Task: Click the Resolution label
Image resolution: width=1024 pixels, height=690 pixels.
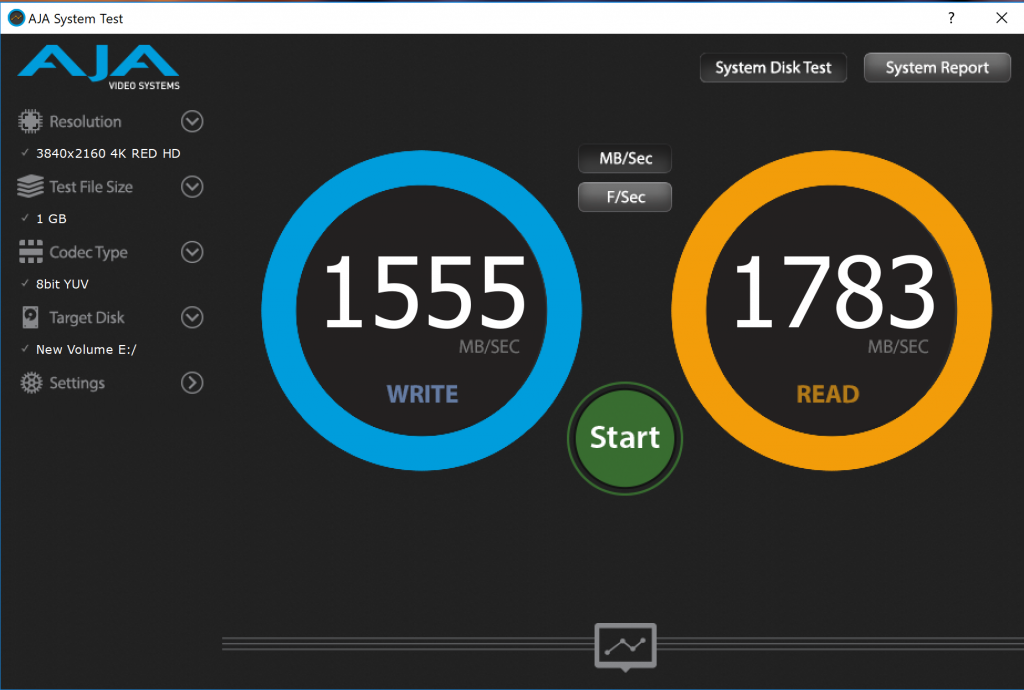Action: pyautogui.click(x=86, y=121)
